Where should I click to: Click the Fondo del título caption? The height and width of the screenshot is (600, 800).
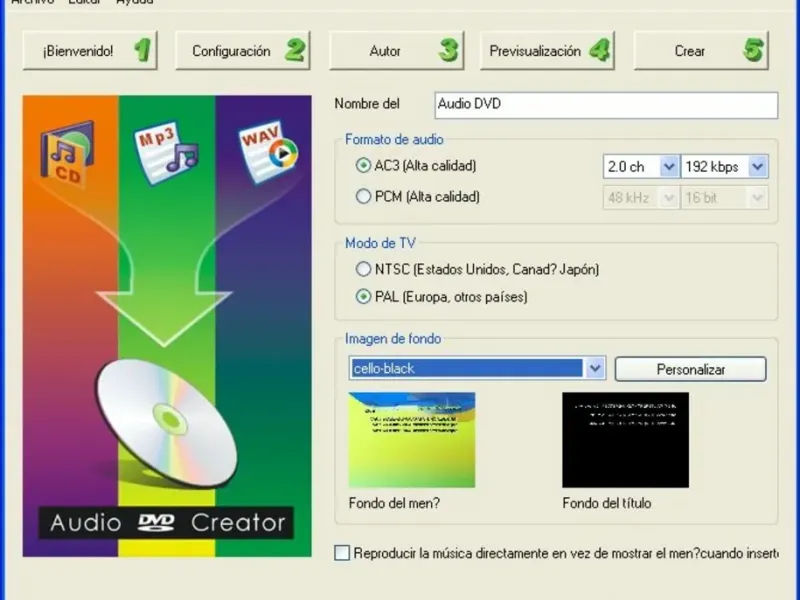607,504
